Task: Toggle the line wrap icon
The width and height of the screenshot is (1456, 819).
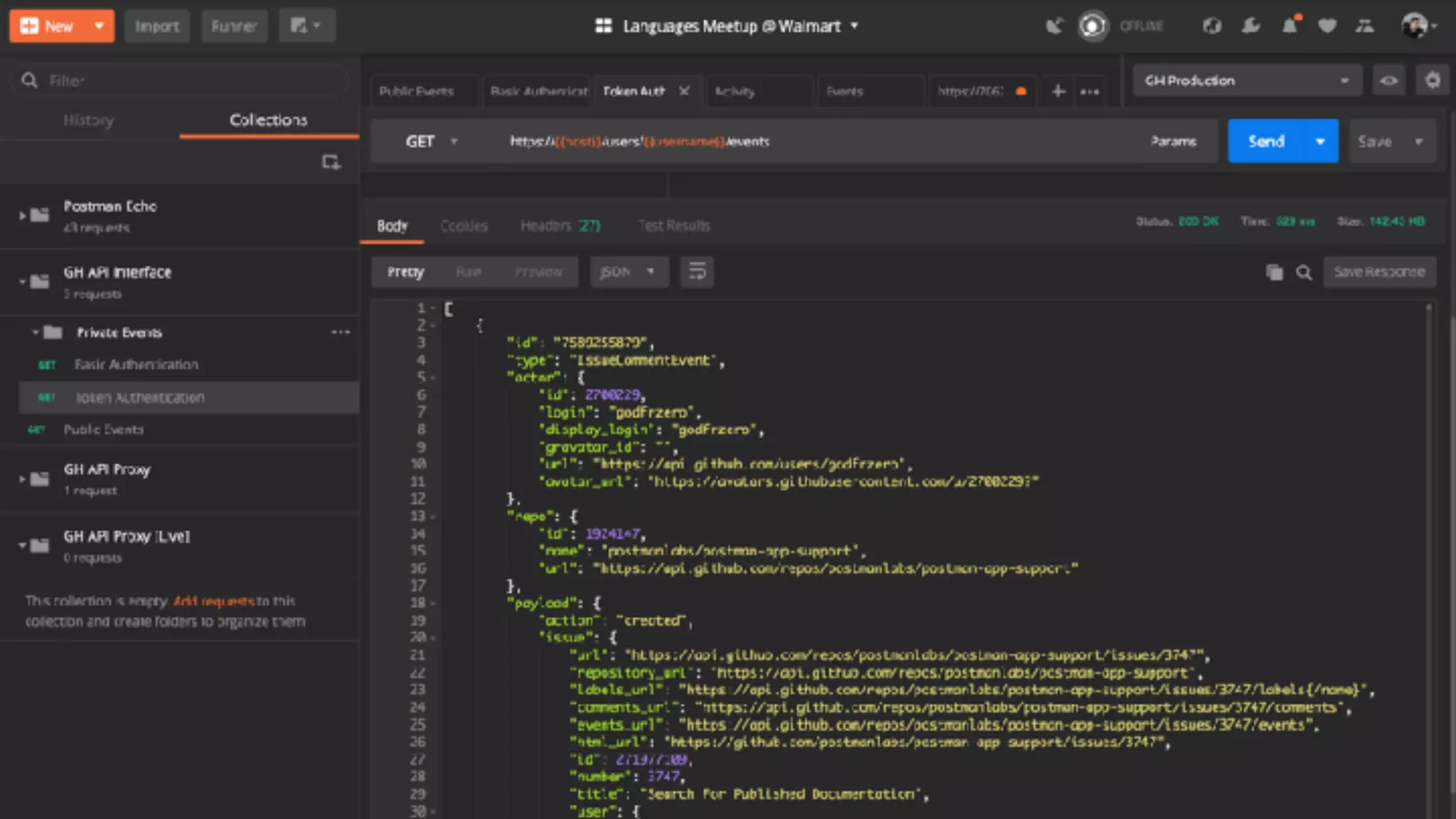Action: 697,272
